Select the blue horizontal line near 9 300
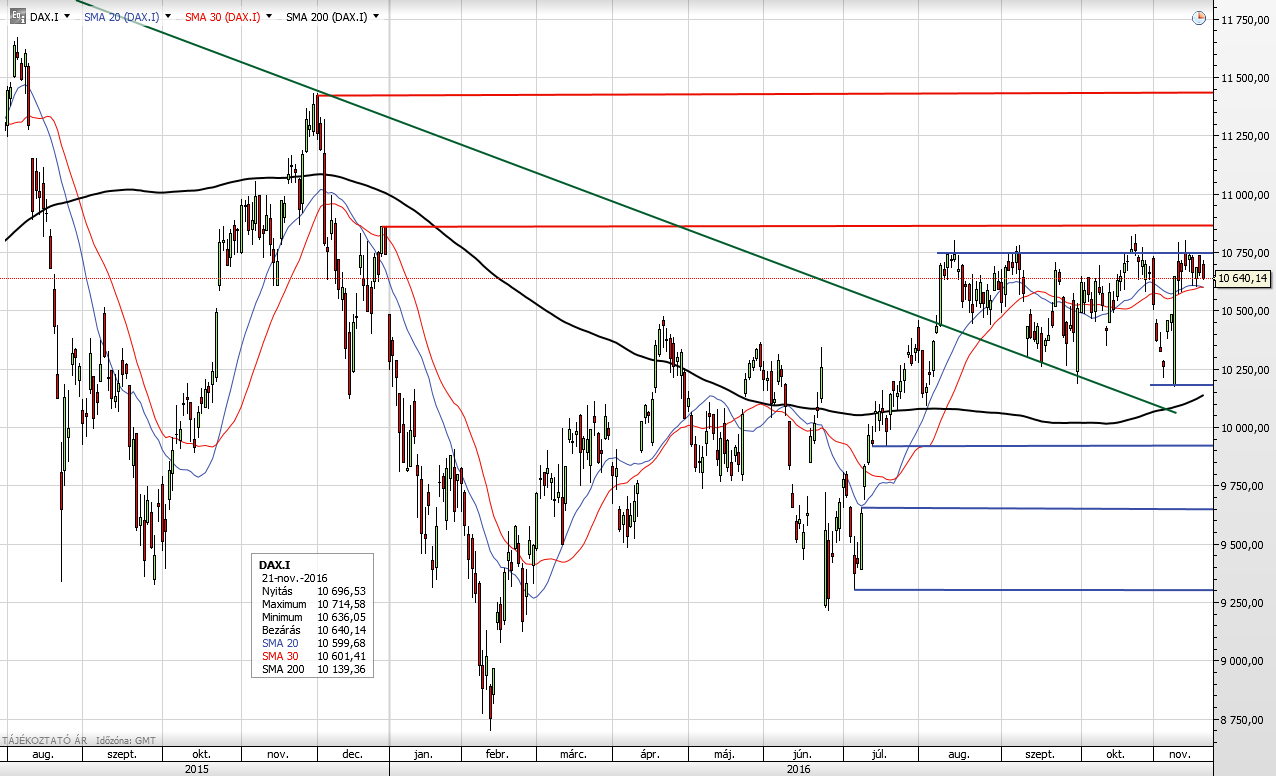Image resolution: width=1276 pixels, height=776 pixels. click(x=1034, y=590)
